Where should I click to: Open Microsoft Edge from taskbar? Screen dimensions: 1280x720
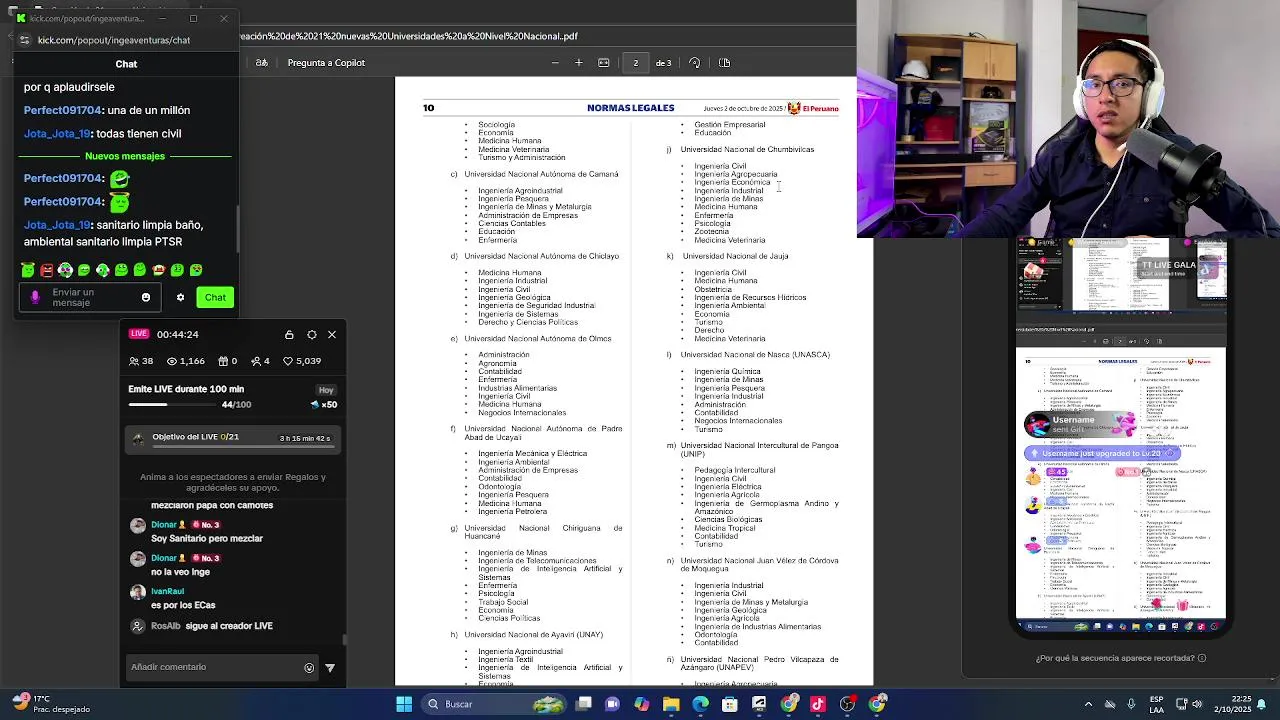pyautogui.click(x=700, y=704)
